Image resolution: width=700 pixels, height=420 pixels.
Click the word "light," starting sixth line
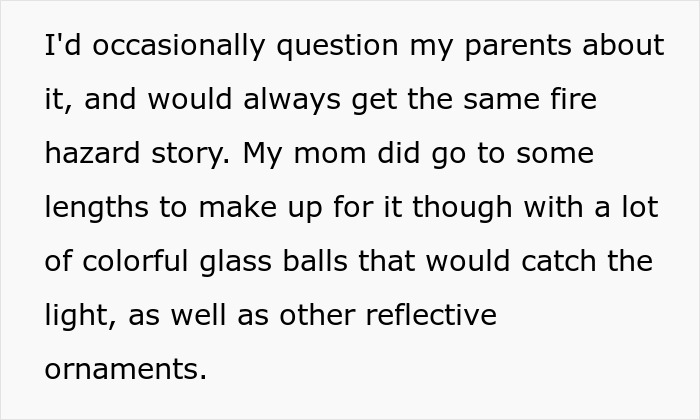coord(79,316)
